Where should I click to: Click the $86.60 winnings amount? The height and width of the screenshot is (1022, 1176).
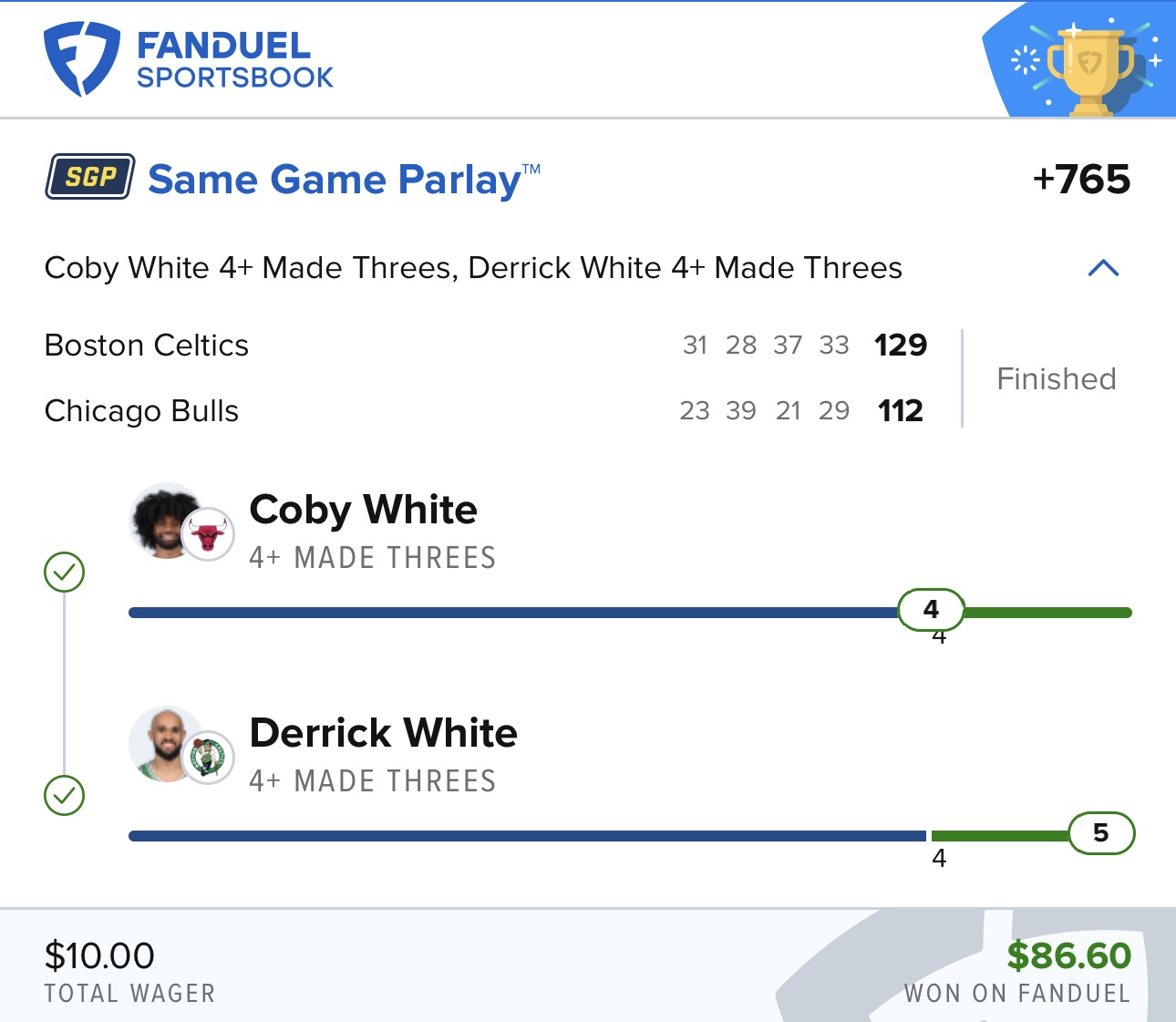point(1068,955)
